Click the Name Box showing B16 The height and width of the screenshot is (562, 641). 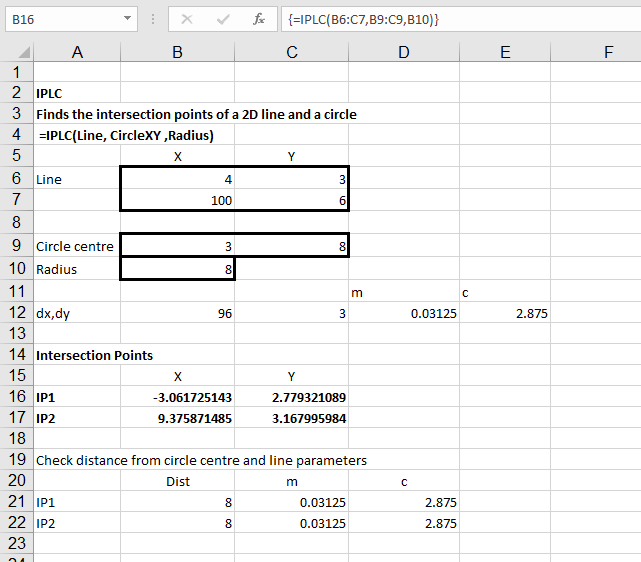click(x=60, y=19)
